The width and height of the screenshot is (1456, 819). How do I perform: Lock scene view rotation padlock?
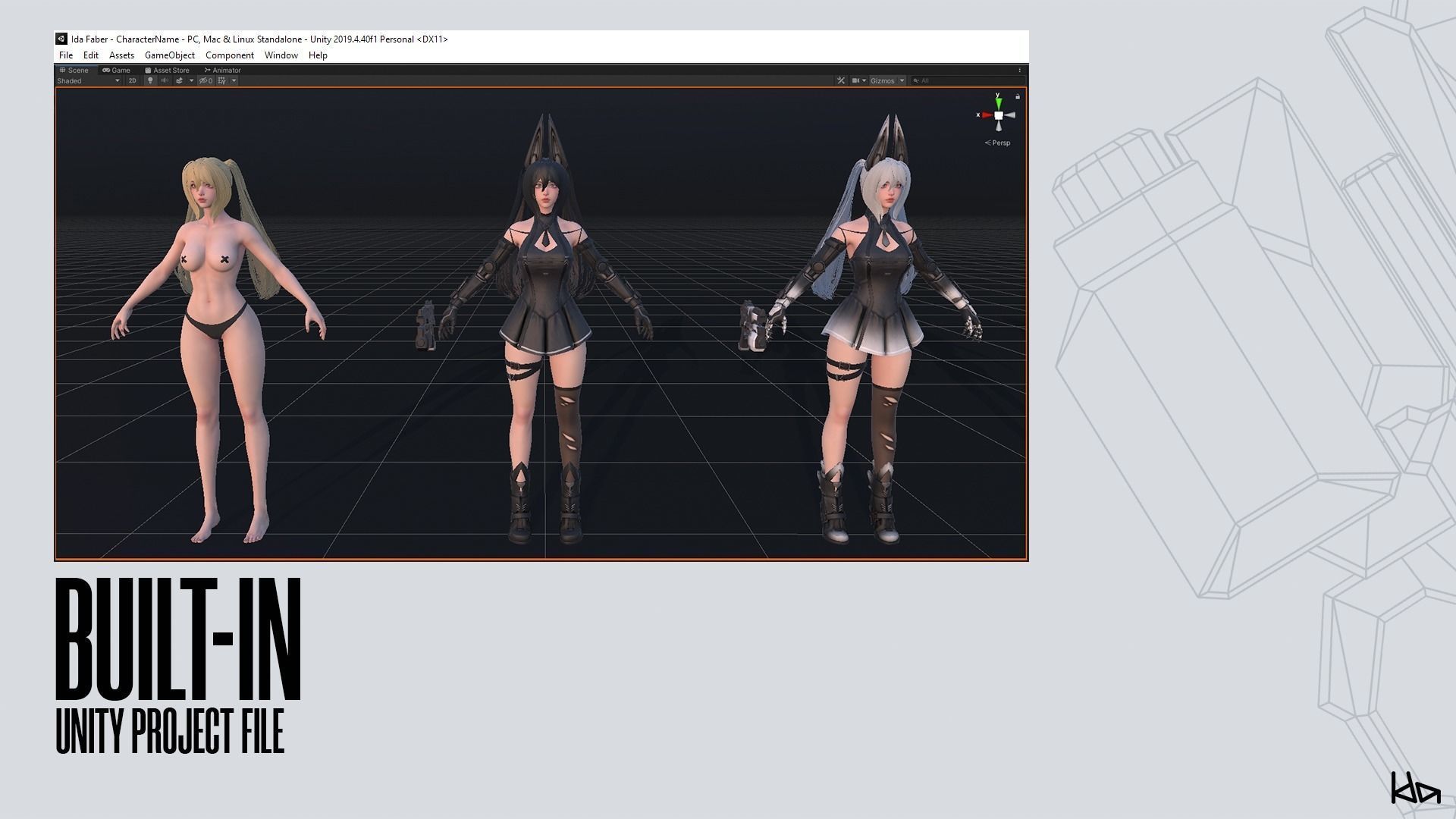click(x=1018, y=96)
